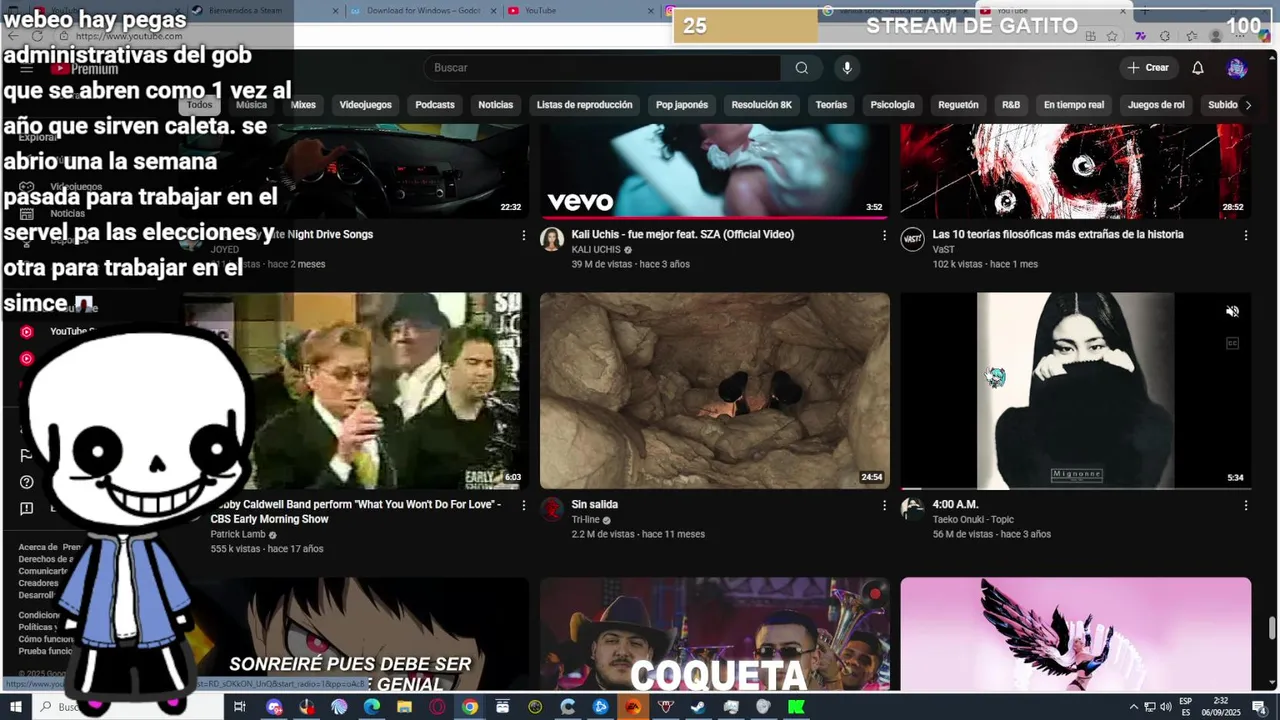This screenshot has height=720, width=1280.
Task: Click the Tri-line channel avatar
Action: tap(552, 509)
